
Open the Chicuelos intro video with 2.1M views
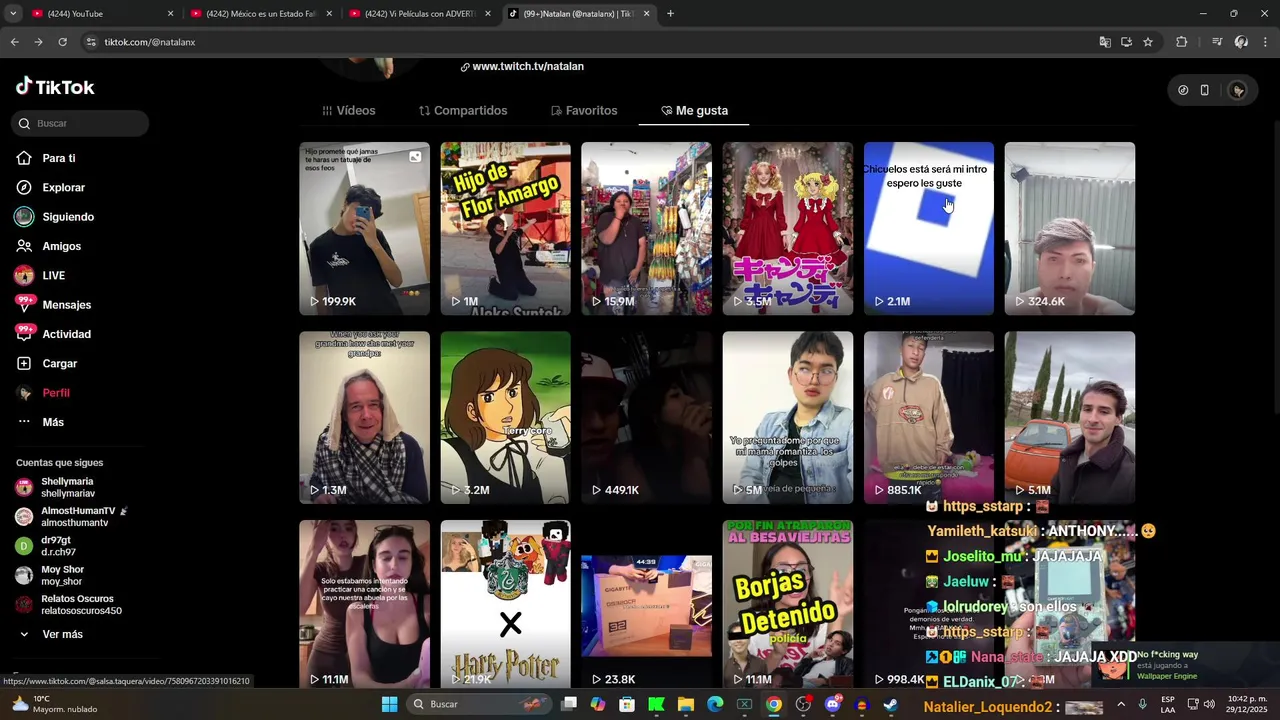pyautogui.click(x=928, y=228)
